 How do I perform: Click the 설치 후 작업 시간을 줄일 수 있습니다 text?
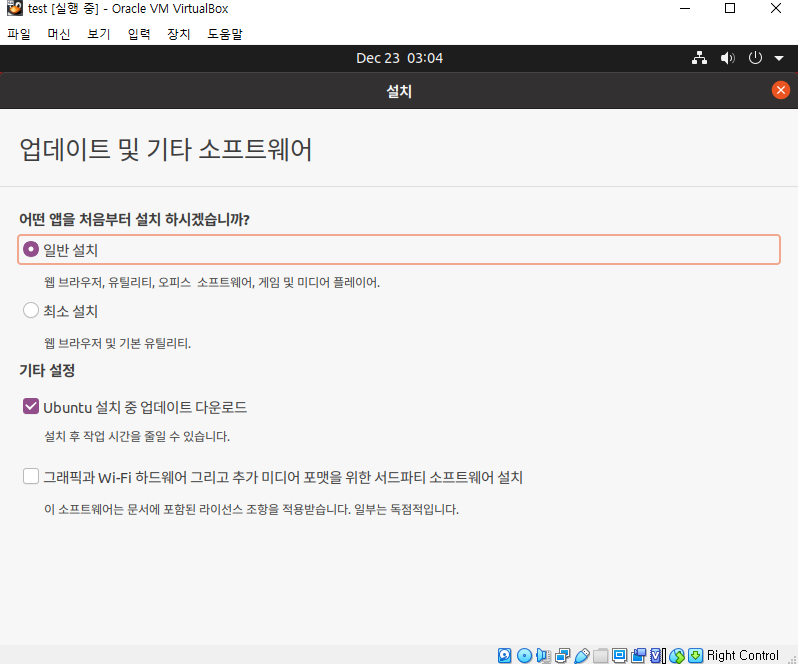click(137, 436)
